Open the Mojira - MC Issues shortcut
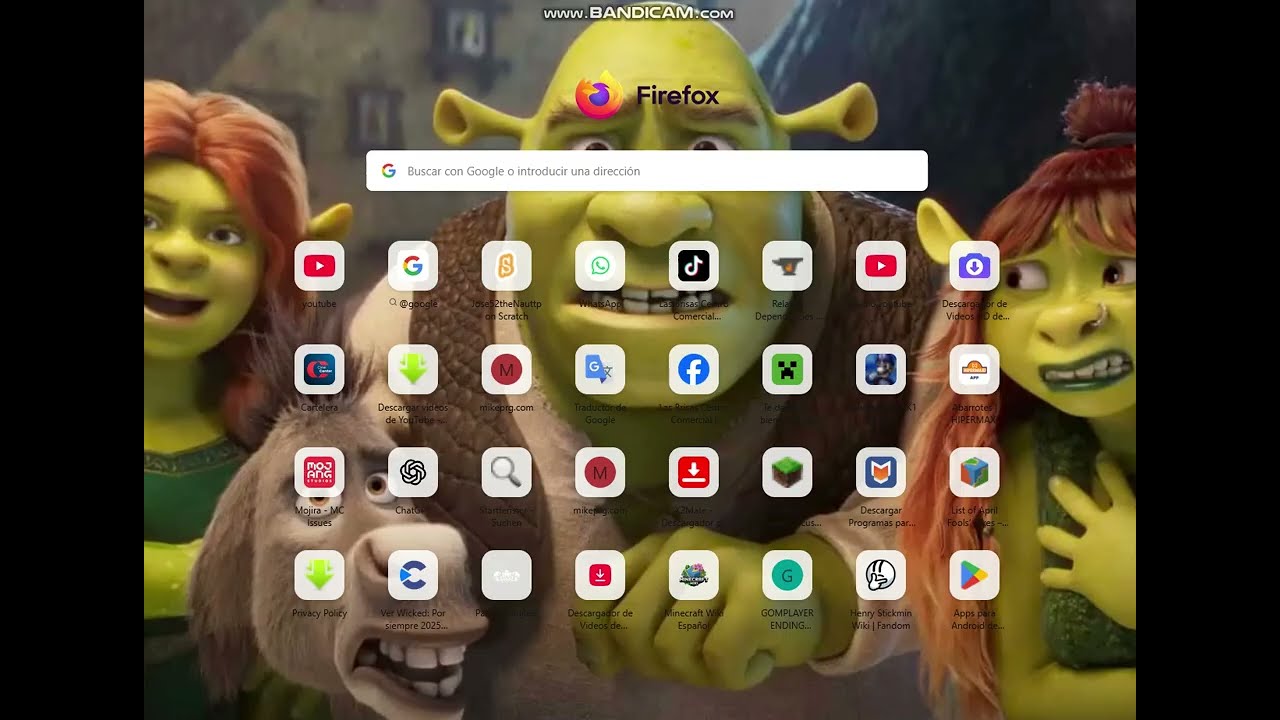Screen dimensions: 1280x720 pyautogui.click(x=319, y=472)
